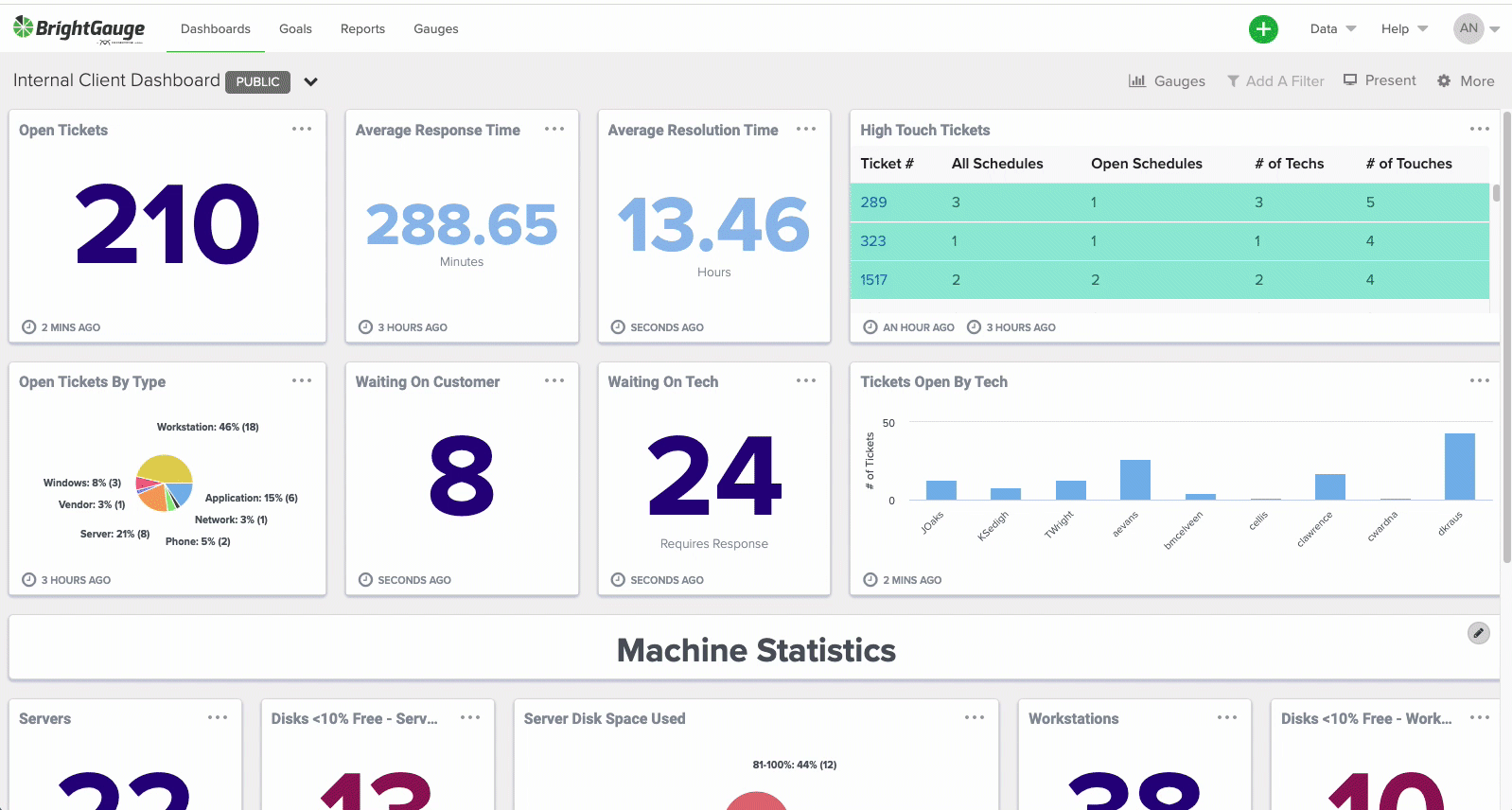
Task: Click the clawrence bar in the chart
Action: coord(1330,486)
